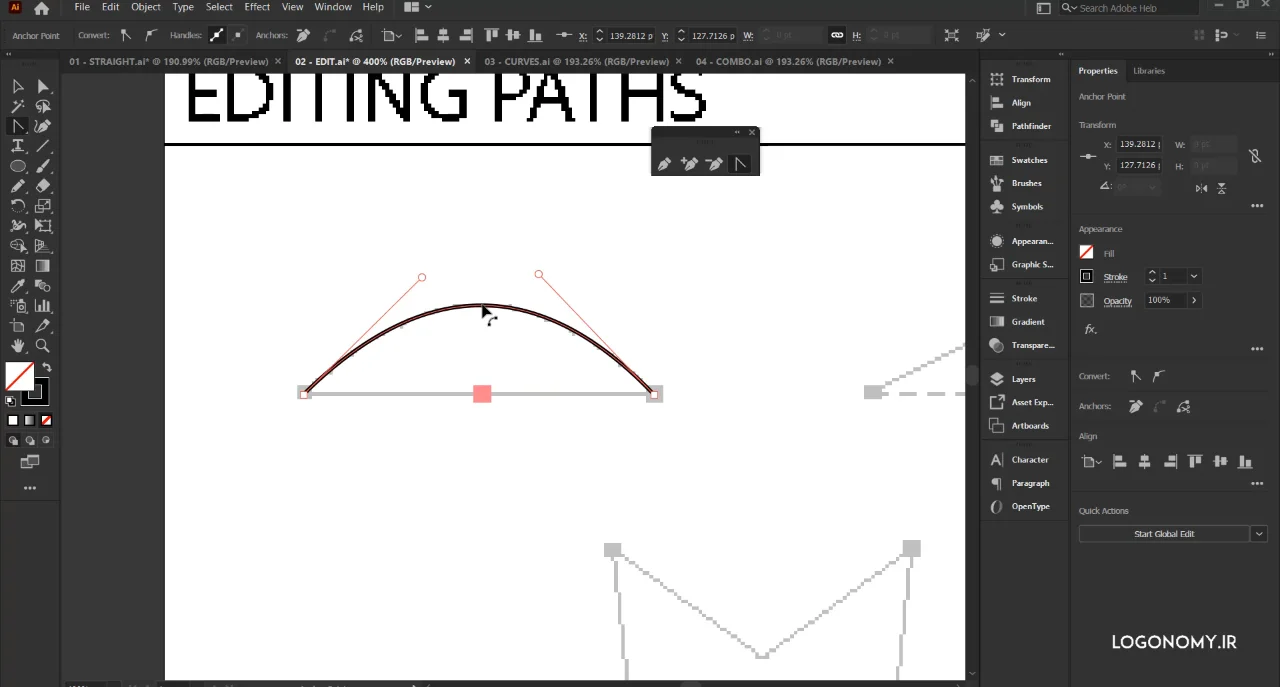Click the Eraser tool

[x=43, y=186]
